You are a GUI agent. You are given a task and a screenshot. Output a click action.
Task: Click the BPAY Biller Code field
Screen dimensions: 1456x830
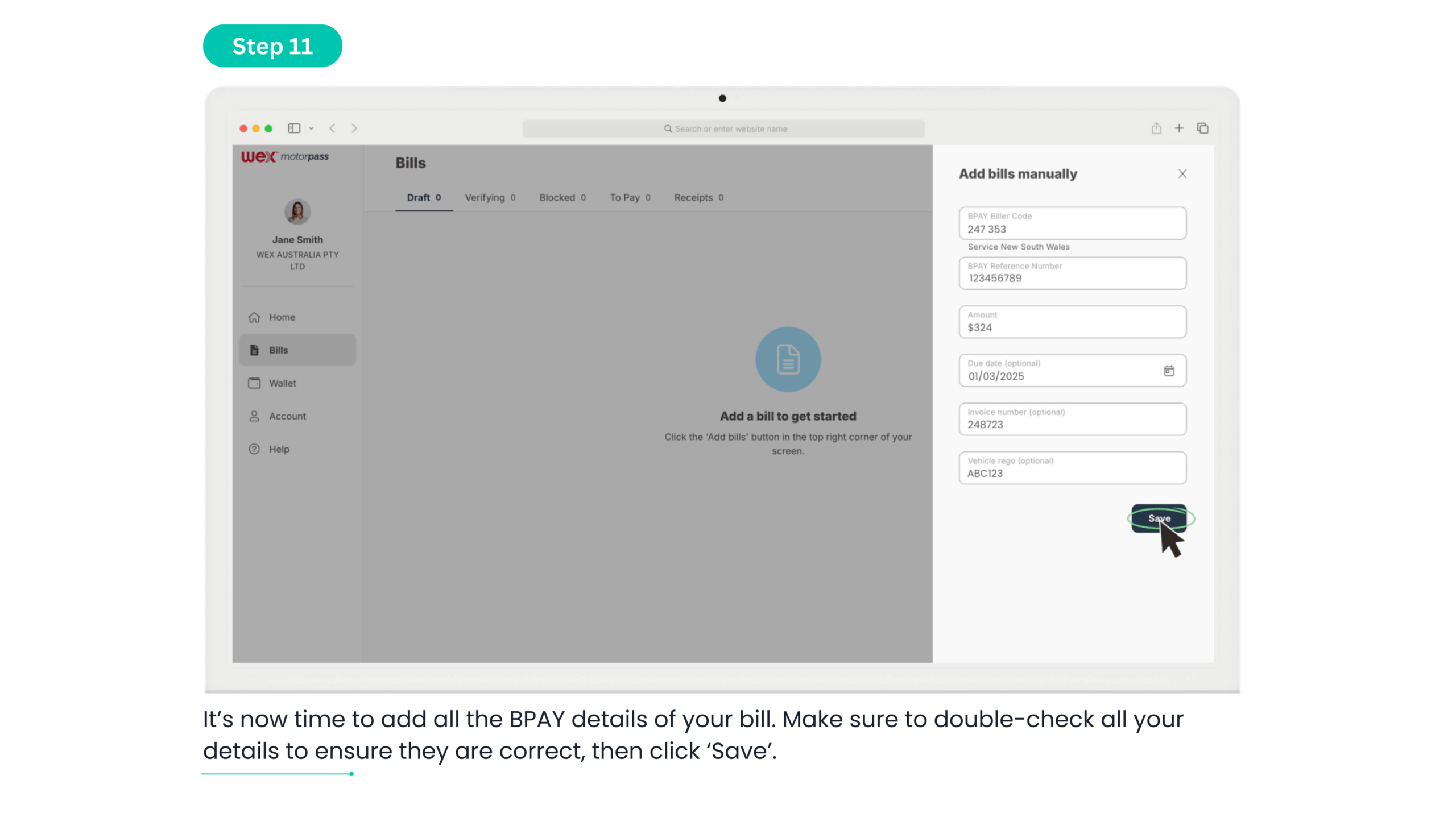click(x=1072, y=223)
